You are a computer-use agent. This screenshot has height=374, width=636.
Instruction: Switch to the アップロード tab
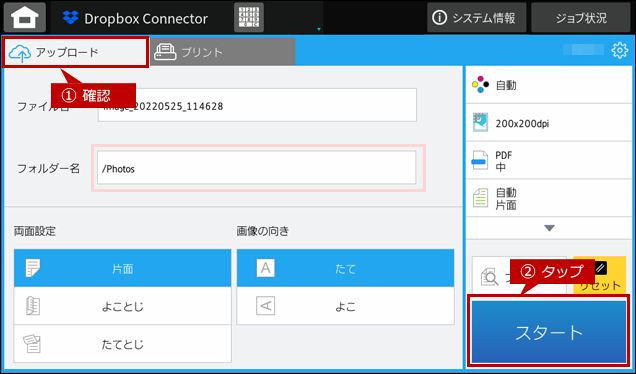75,52
